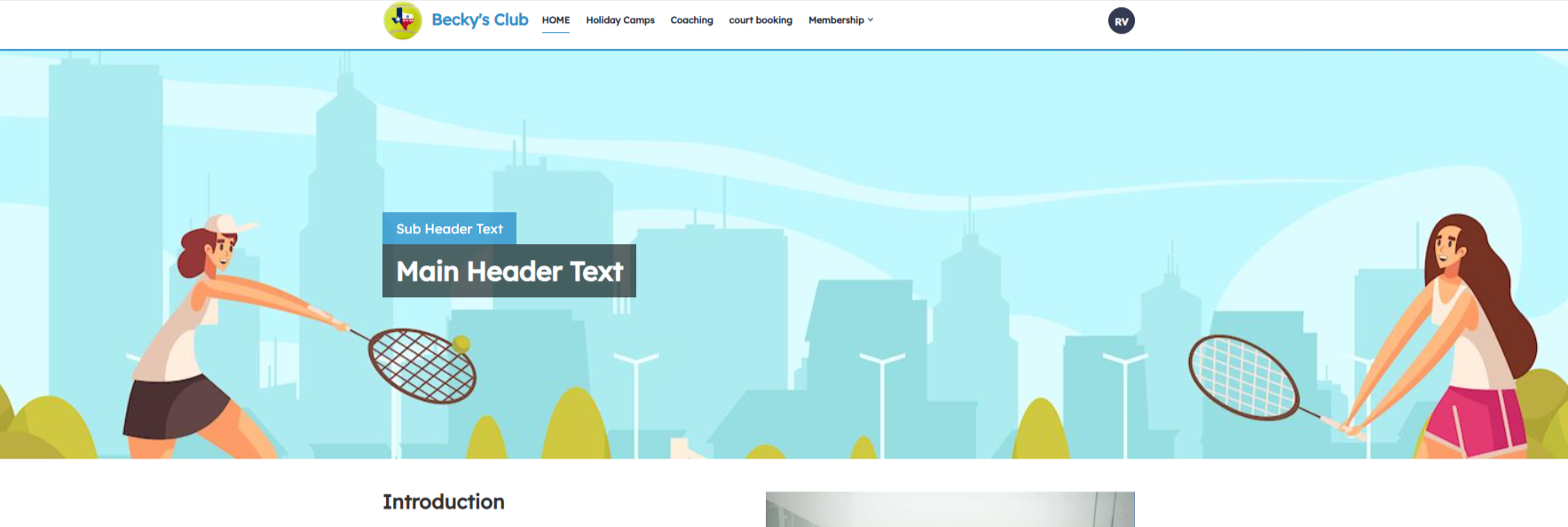
Task: Click the Becky's Club site title
Action: pyautogui.click(x=479, y=20)
